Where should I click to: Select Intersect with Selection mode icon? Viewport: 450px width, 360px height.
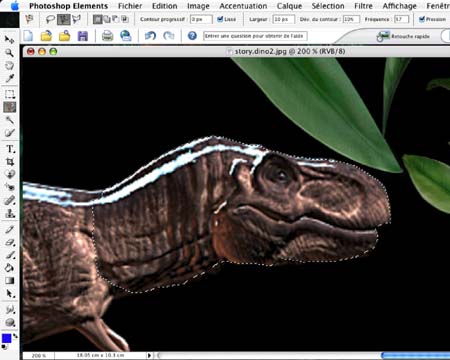[125, 19]
